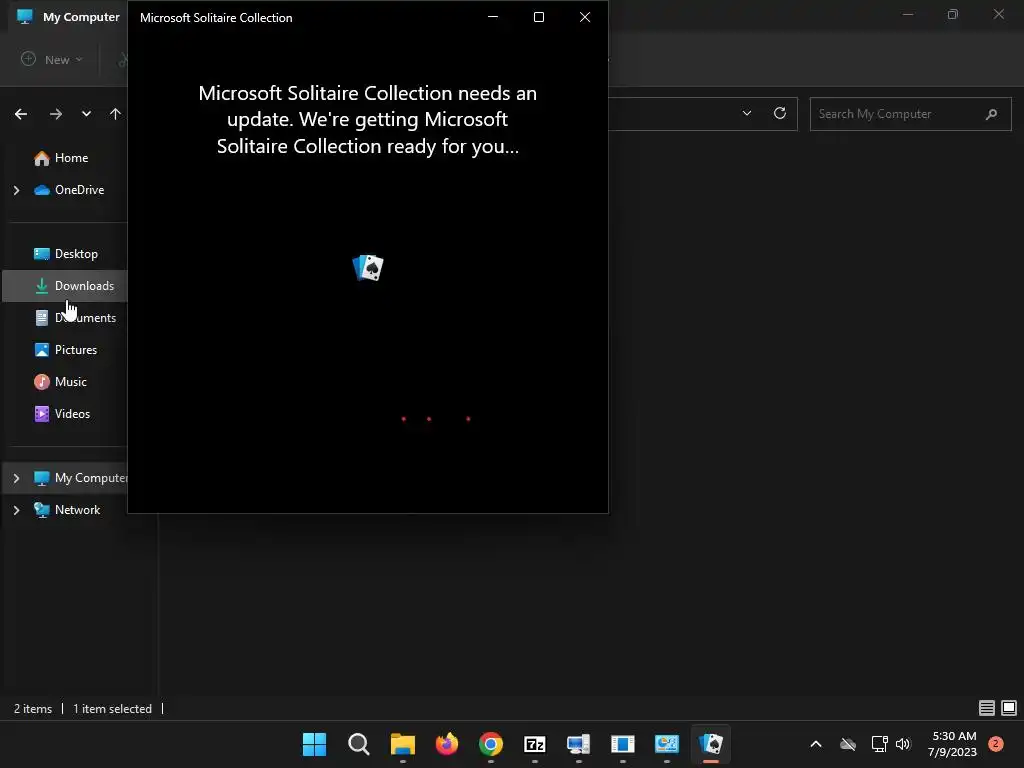This screenshot has height=768, width=1024.
Task: Click the Search My Computer field
Action: (910, 114)
